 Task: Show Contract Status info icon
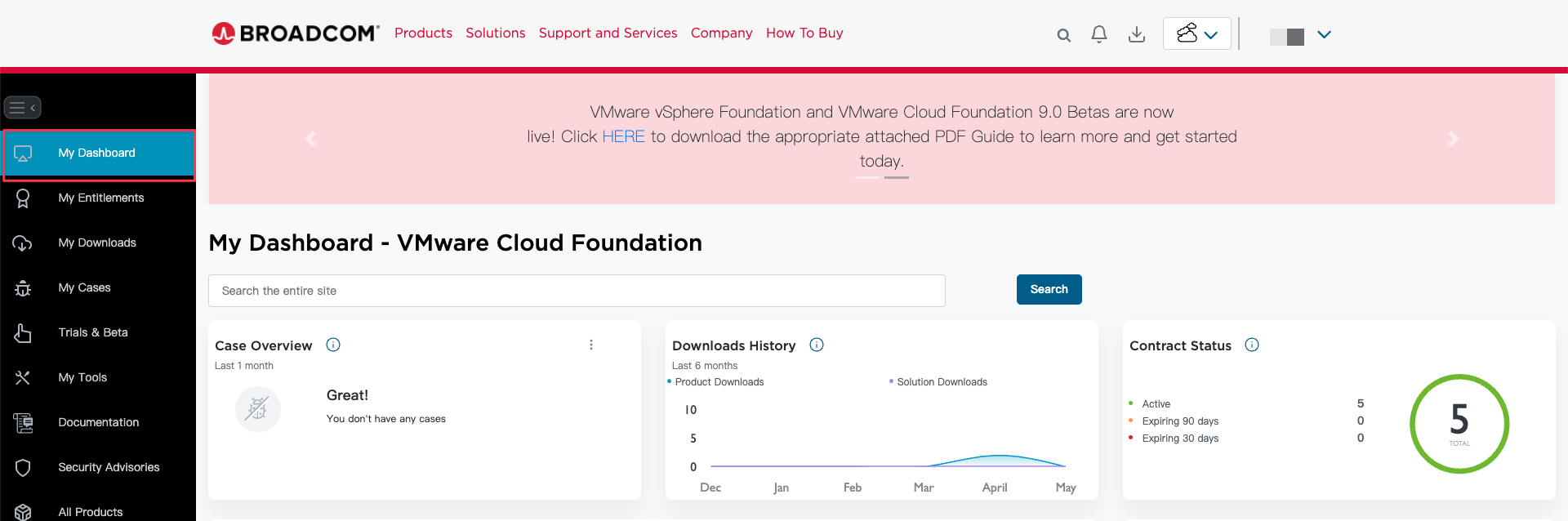pyautogui.click(x=1252, y=345)
